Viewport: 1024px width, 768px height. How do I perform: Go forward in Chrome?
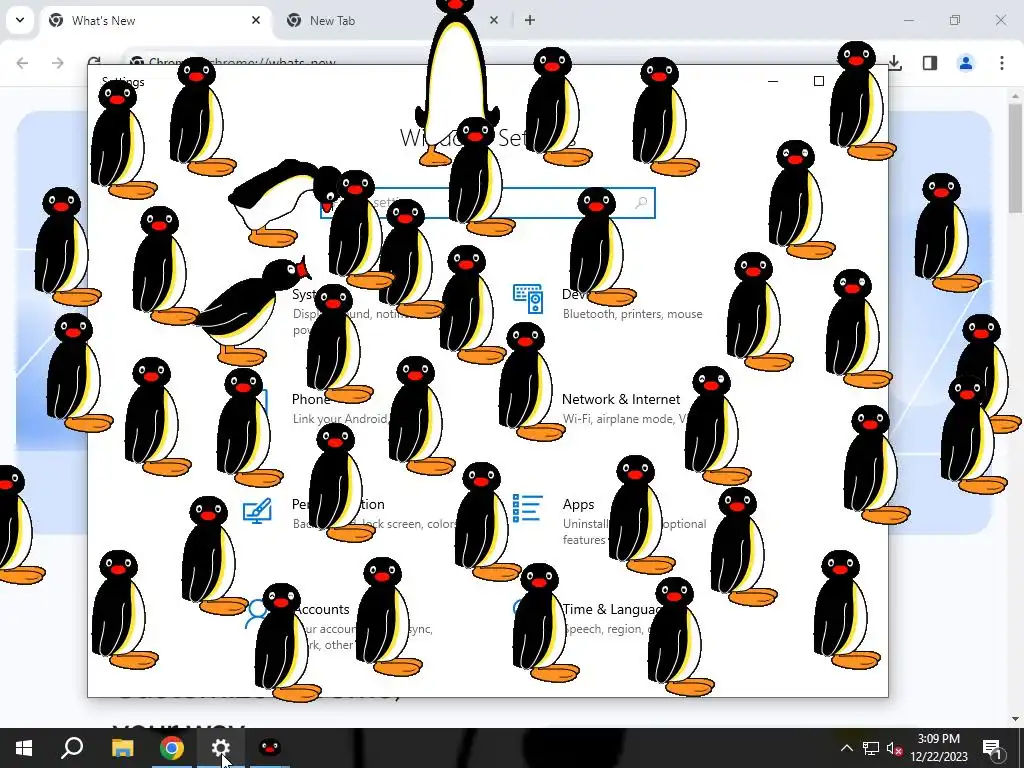tap(58, 63)
